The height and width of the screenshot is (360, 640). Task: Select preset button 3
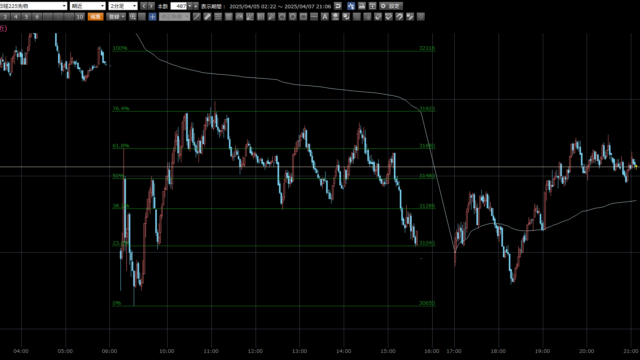5,17
